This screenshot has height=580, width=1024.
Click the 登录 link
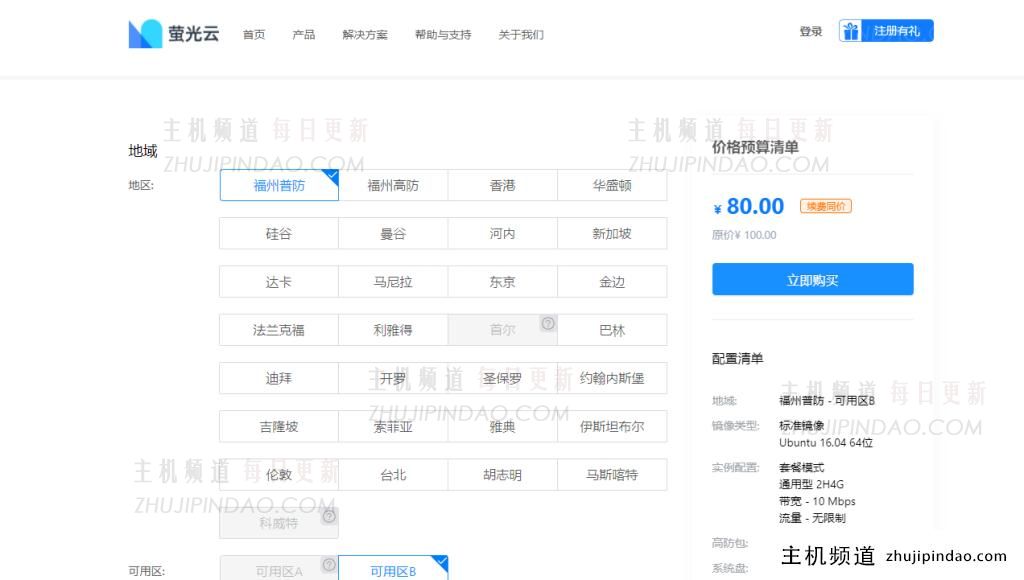pos(811,31)
